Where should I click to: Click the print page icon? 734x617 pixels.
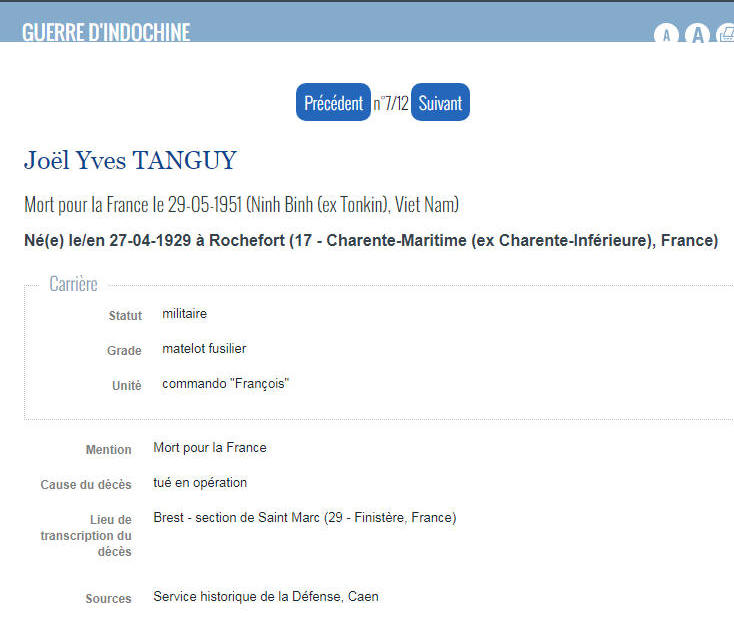(x=726, y=35)
